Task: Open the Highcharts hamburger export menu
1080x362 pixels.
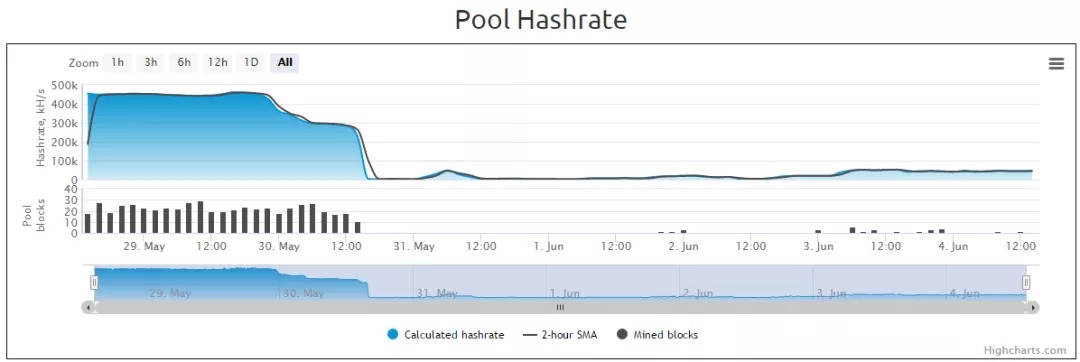Action: coord(1056,63)
